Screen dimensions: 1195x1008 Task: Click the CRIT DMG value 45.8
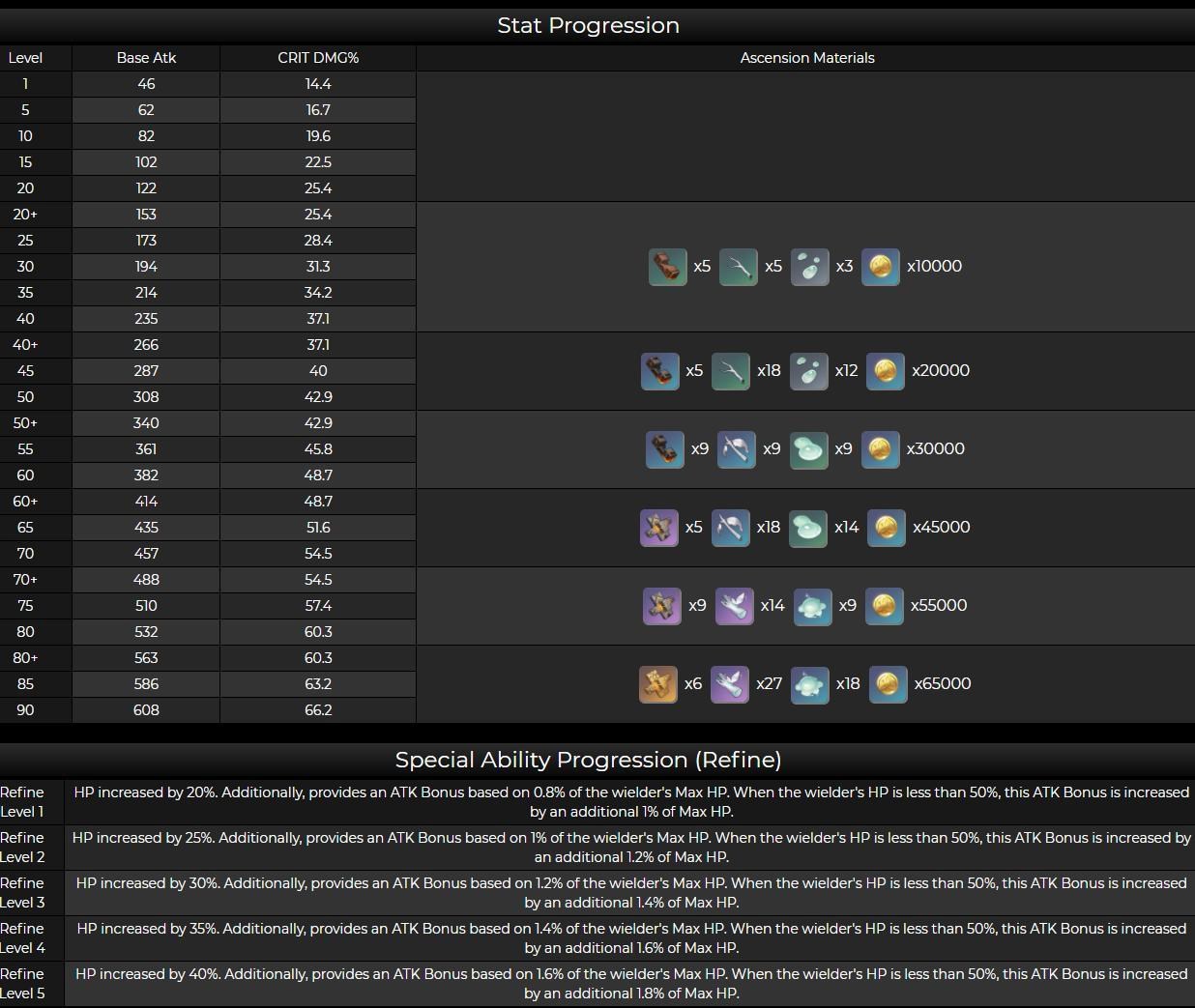pyautogui.click(x=318, y=449)
